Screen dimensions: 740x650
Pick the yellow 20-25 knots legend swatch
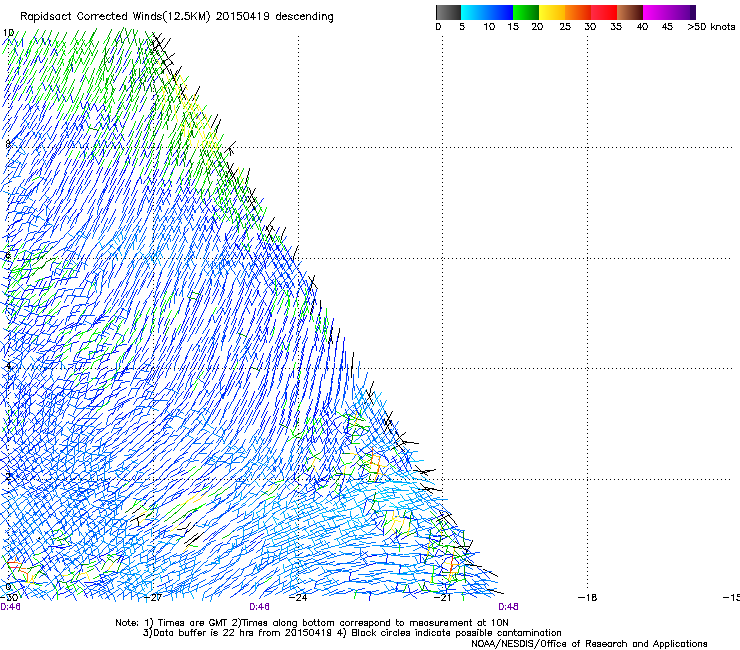(x=552, y=12)
